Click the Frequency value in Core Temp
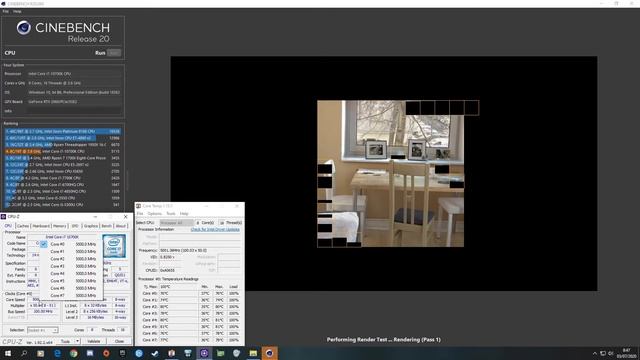 (x=200, y=251)
